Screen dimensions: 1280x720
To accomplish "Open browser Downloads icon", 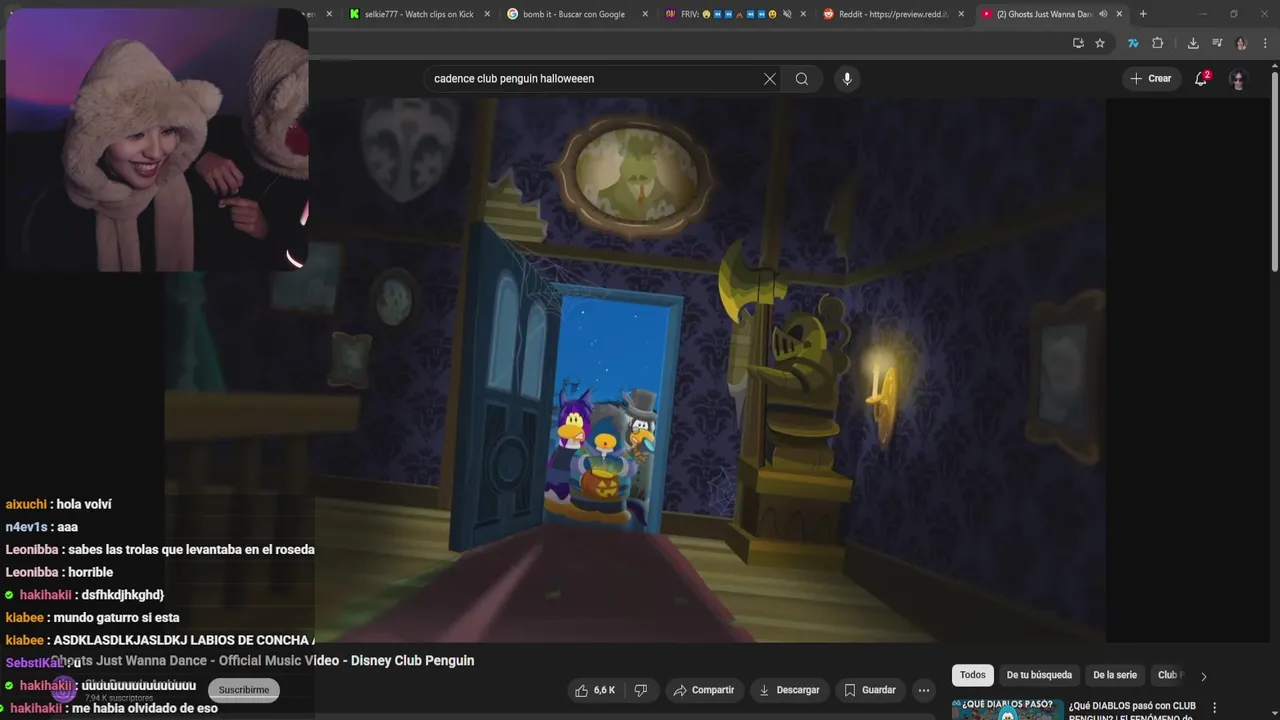I will 1193,43.
